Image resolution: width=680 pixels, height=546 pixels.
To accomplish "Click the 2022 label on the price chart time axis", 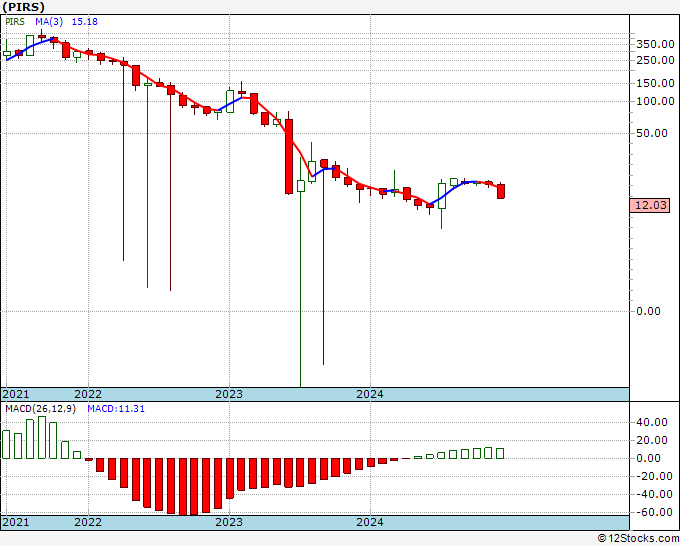I will pyautogui.click(x=88, y=394).
